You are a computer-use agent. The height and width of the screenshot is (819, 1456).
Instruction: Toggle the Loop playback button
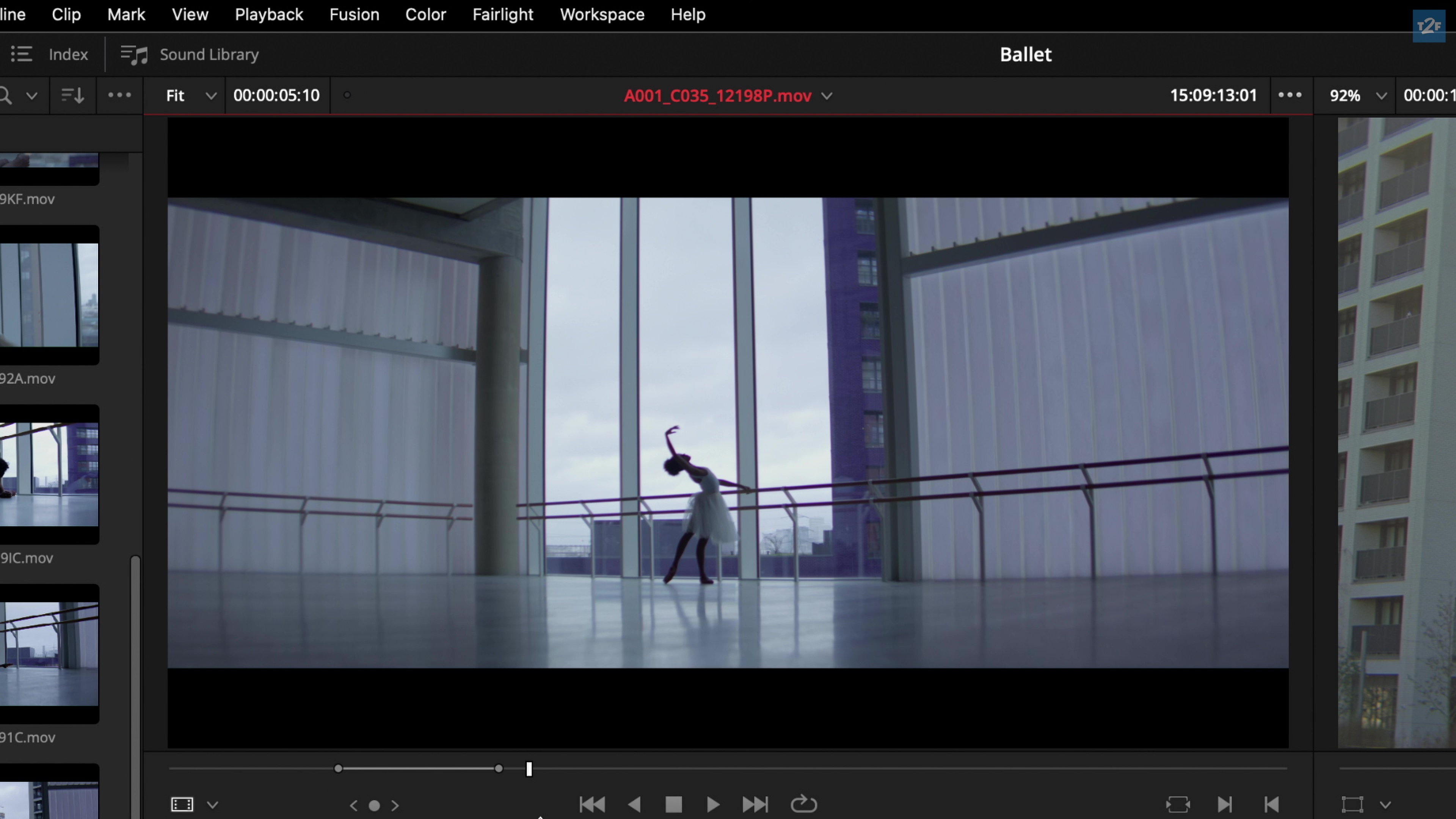tap(803, 804)
